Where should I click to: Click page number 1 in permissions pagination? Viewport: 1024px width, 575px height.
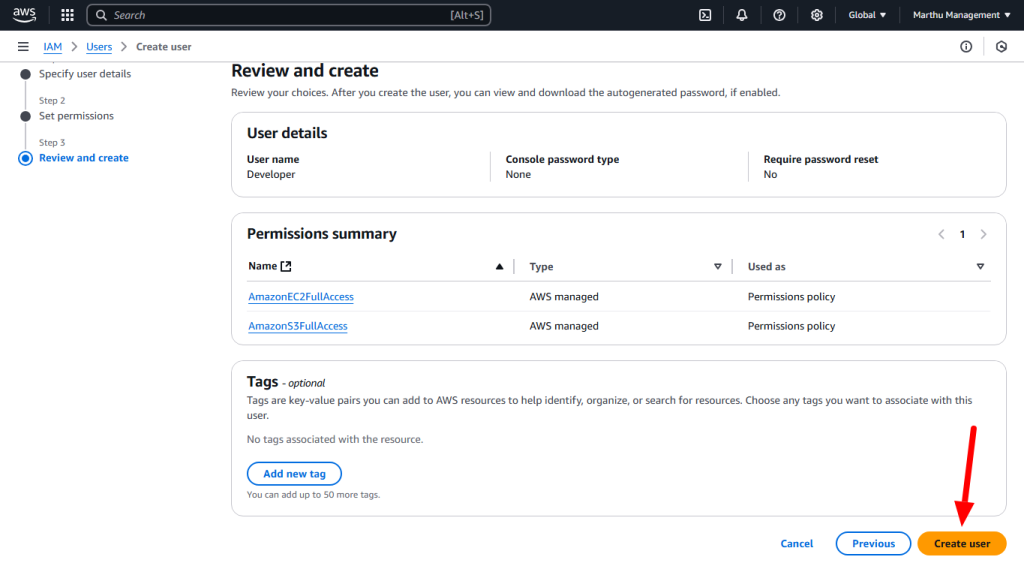coord(962,234)
